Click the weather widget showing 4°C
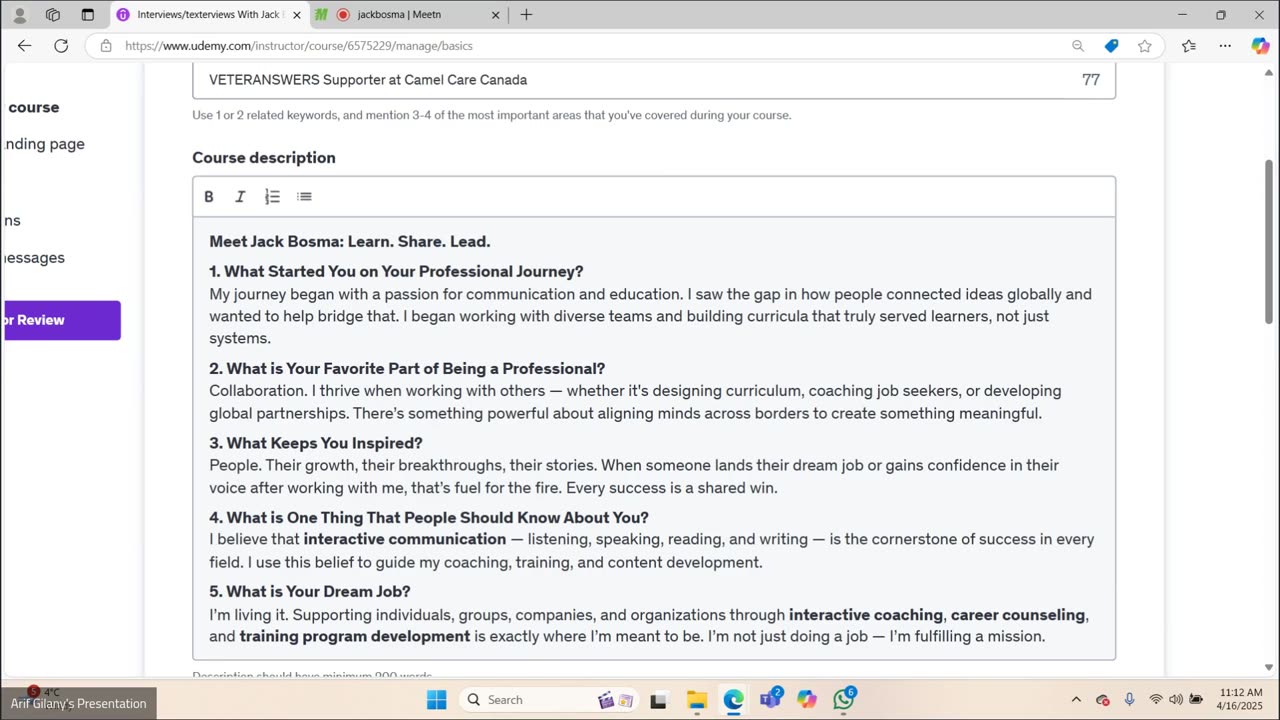 click(43, 692)
